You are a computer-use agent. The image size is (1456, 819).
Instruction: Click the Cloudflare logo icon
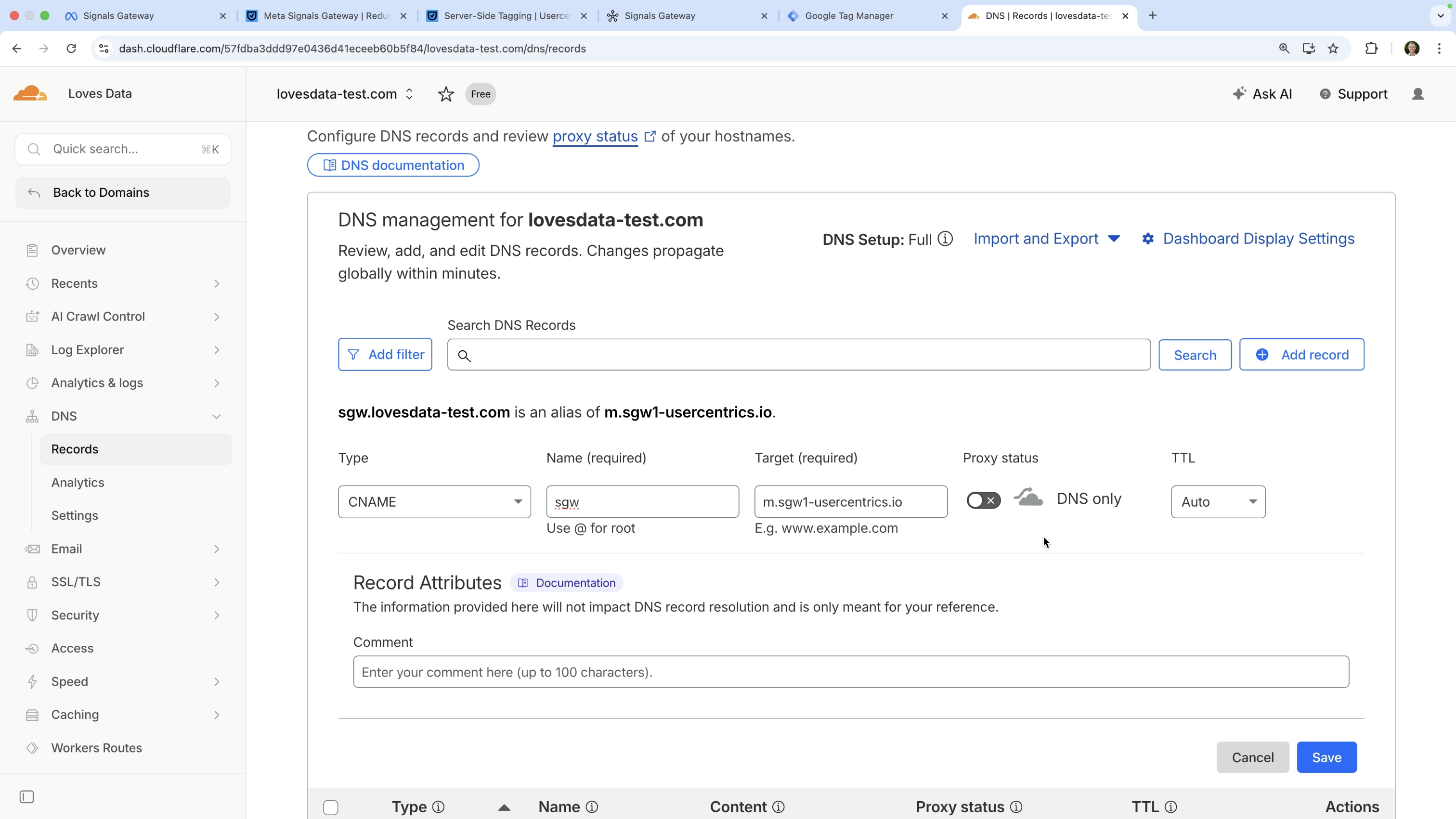point(30,94)
